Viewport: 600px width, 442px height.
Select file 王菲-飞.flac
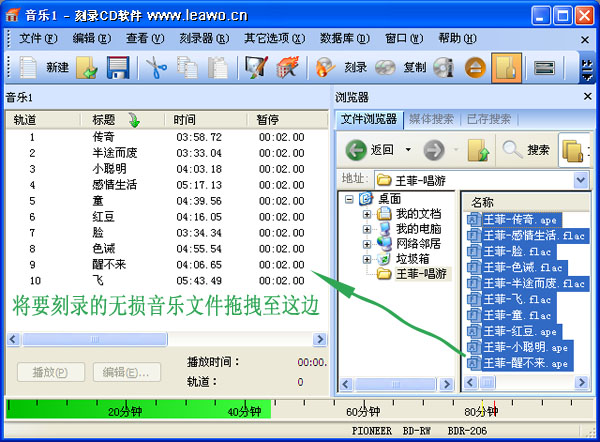512,299
